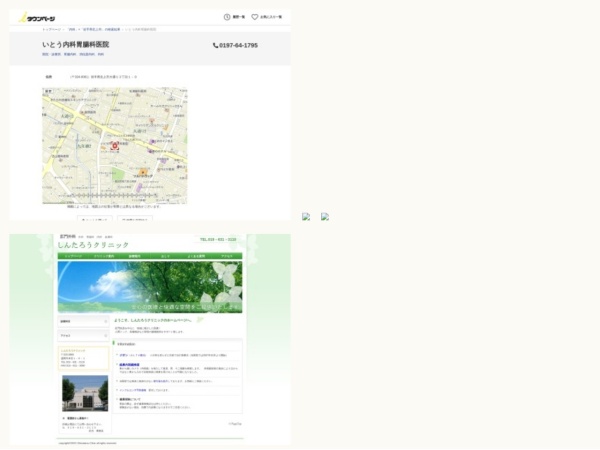600x450 pixels.
Task: Click the clinic building photo
Action: pos(85,393)
